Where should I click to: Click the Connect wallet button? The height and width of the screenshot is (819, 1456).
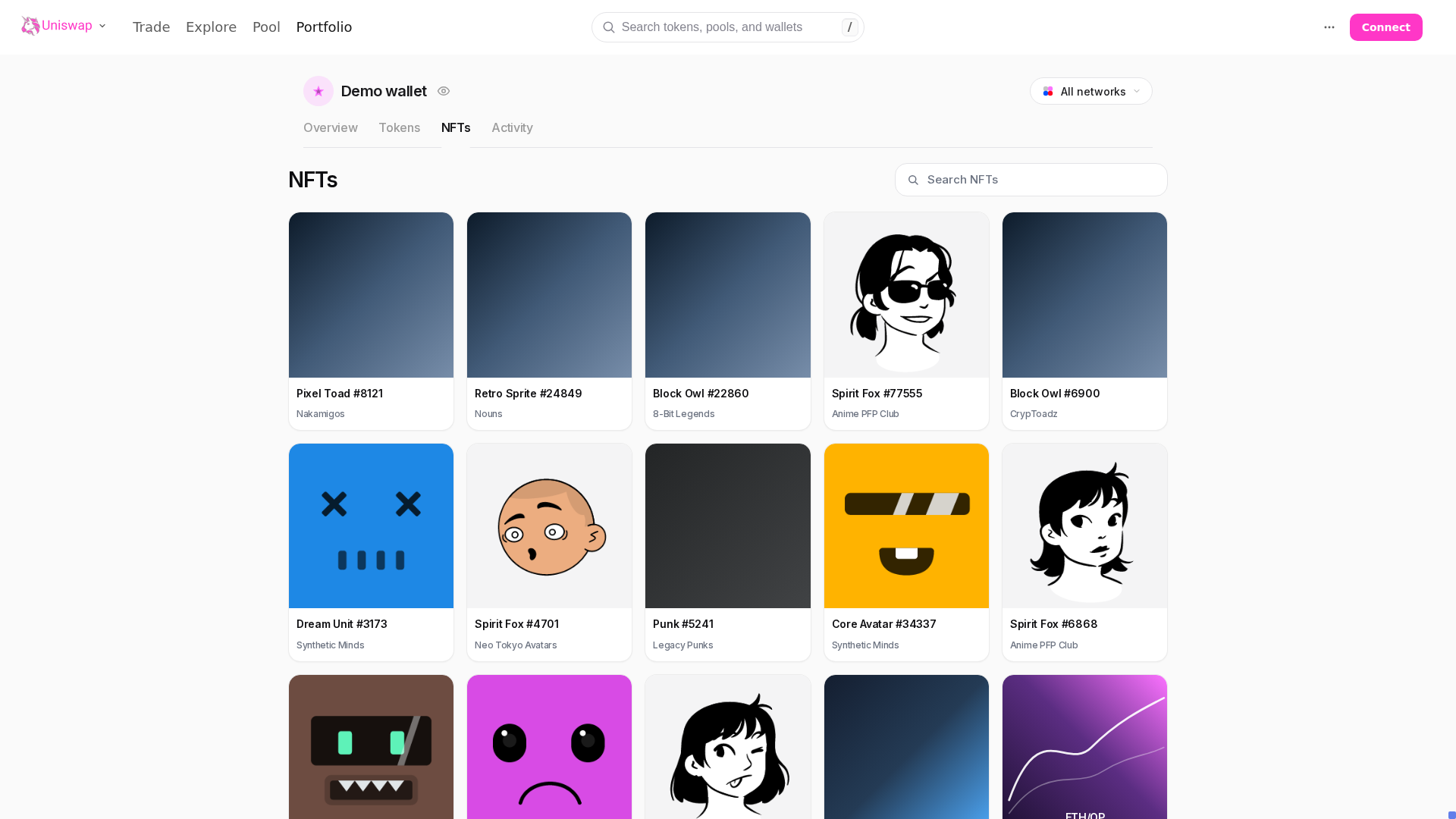pyautogui.click(x=1385, y=27)
